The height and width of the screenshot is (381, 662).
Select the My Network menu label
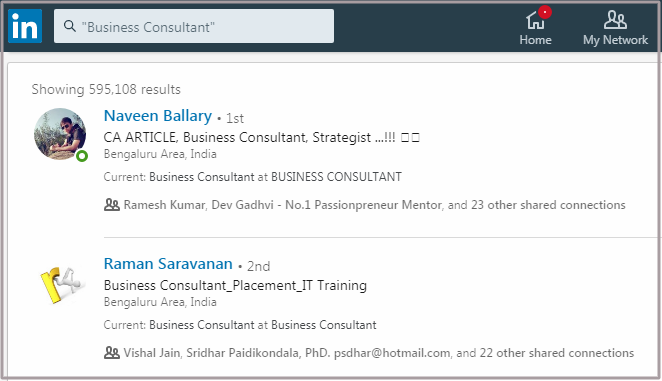(x=615, y=40)
